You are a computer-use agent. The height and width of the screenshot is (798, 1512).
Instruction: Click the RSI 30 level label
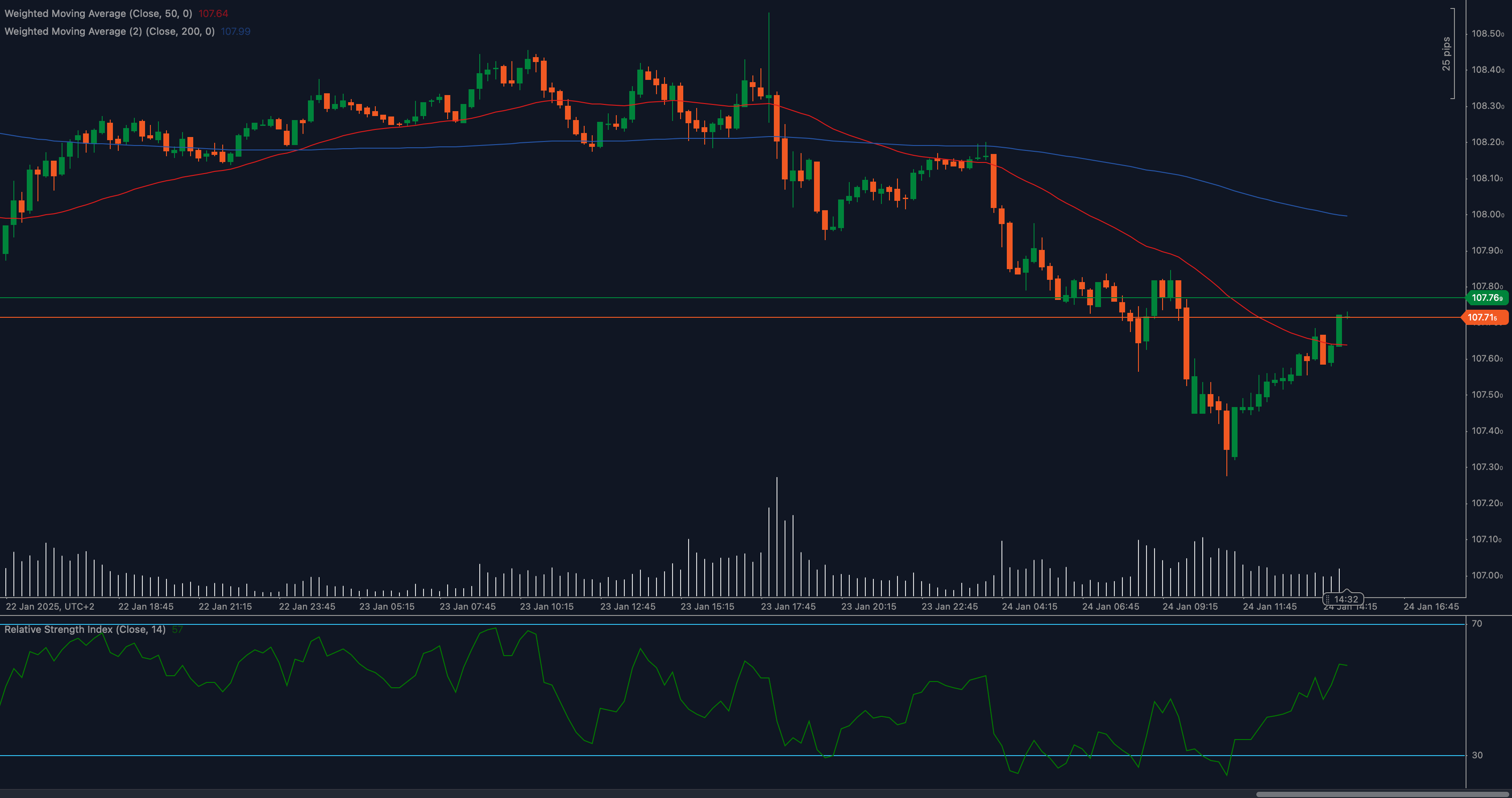click(1477, 755)
